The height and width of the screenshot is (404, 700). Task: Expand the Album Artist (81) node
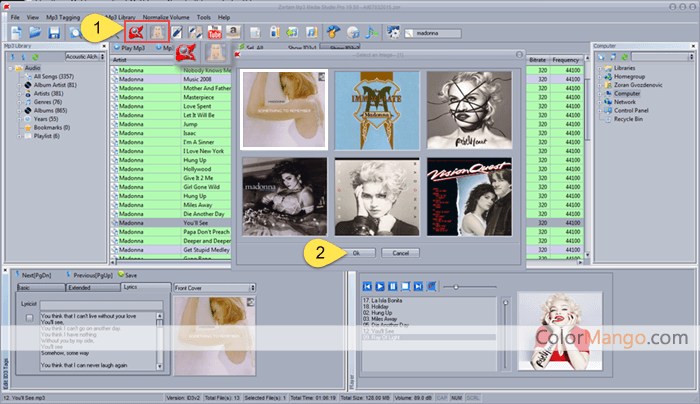click(19, 85)
